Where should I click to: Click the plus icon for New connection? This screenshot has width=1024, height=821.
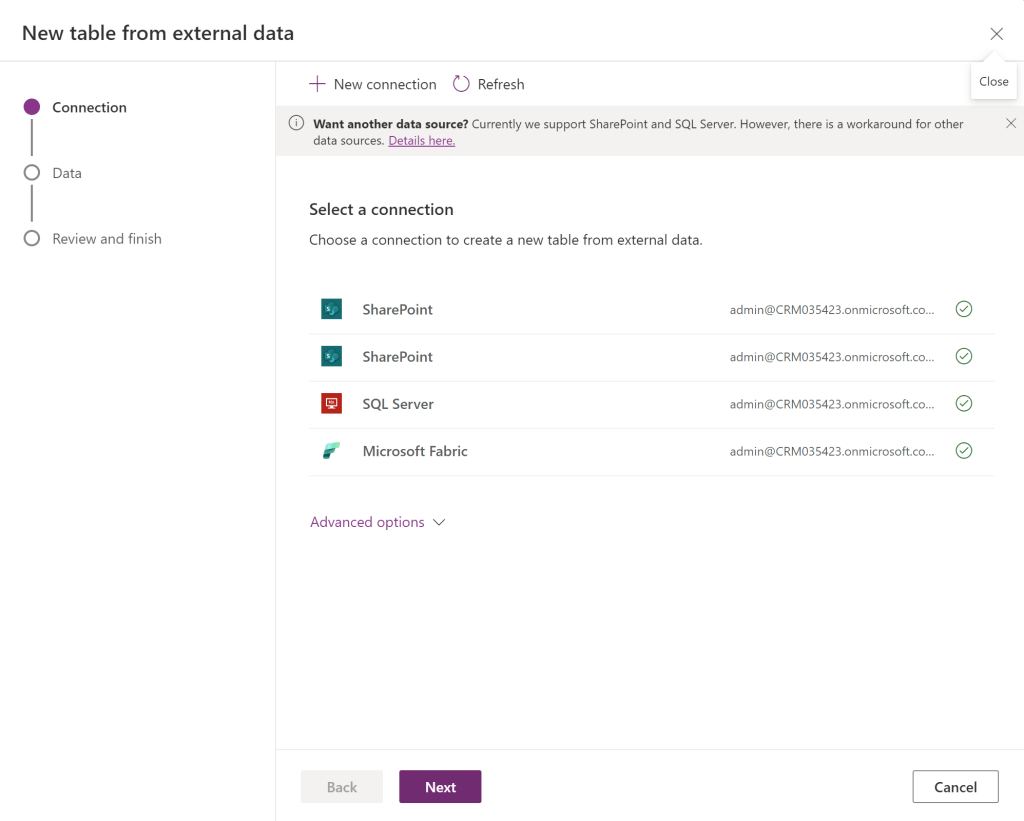[x=317, y=84]
